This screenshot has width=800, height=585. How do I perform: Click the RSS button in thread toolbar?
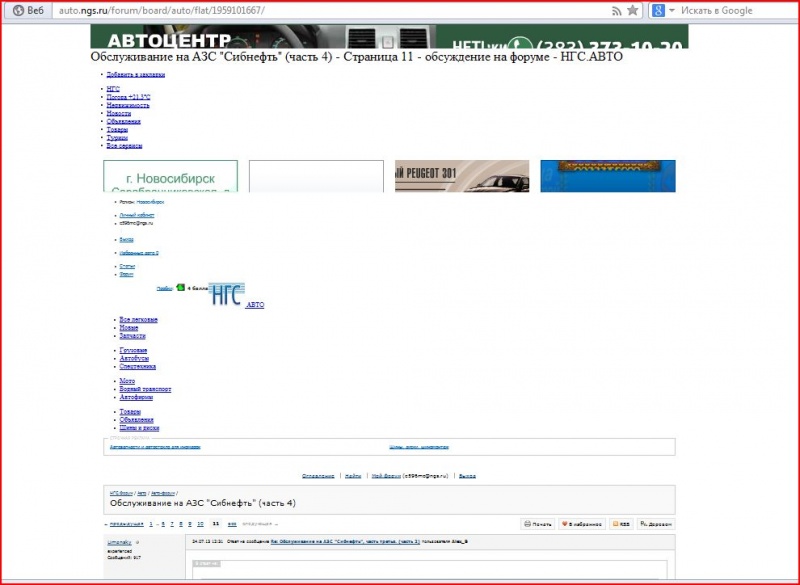tap(621, 524)
